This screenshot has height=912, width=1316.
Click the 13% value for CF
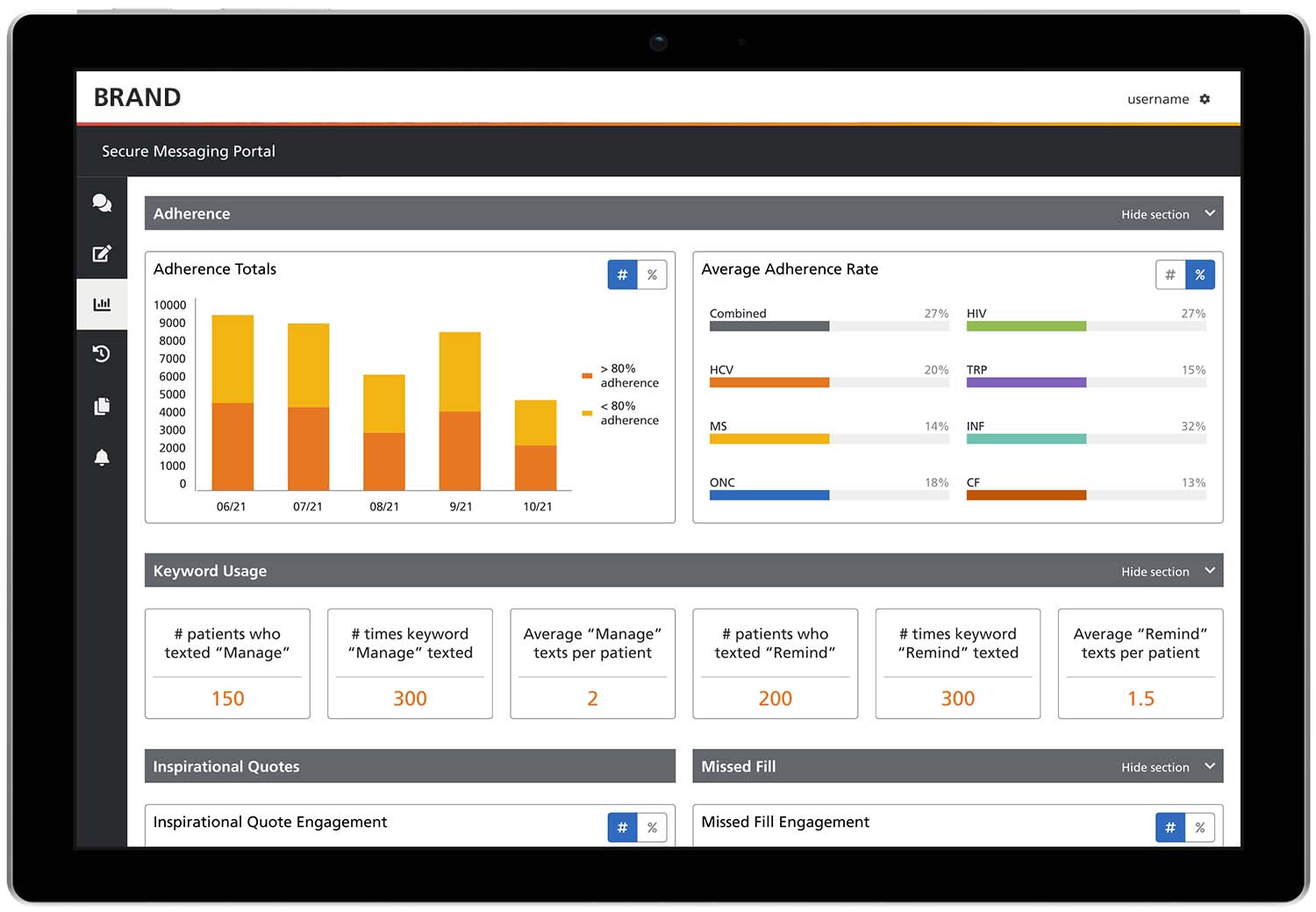pos(1193,482)
